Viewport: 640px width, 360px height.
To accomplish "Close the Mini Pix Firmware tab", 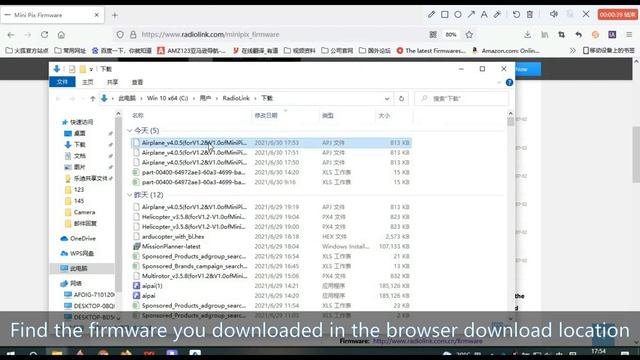I will tap(97, 15).
